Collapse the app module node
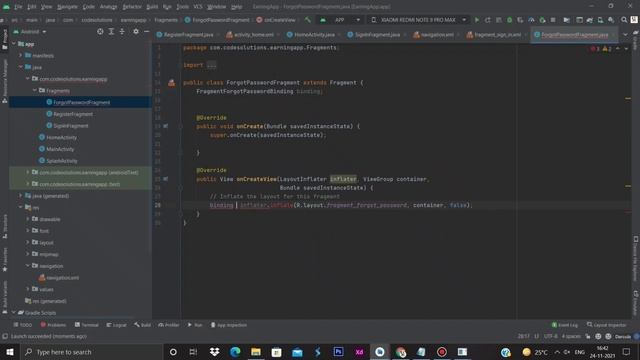 pyautogui.click(x=14, y=44)
